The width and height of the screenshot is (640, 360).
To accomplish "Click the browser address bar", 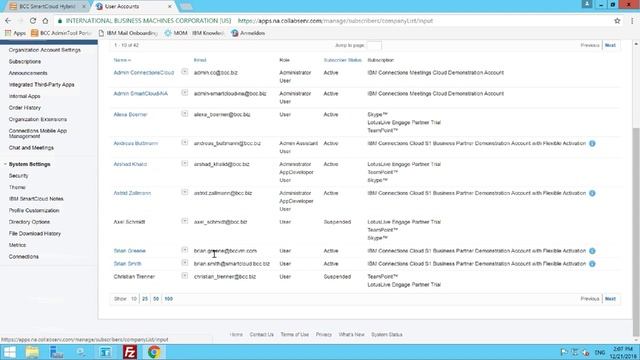I will point(335,20).
